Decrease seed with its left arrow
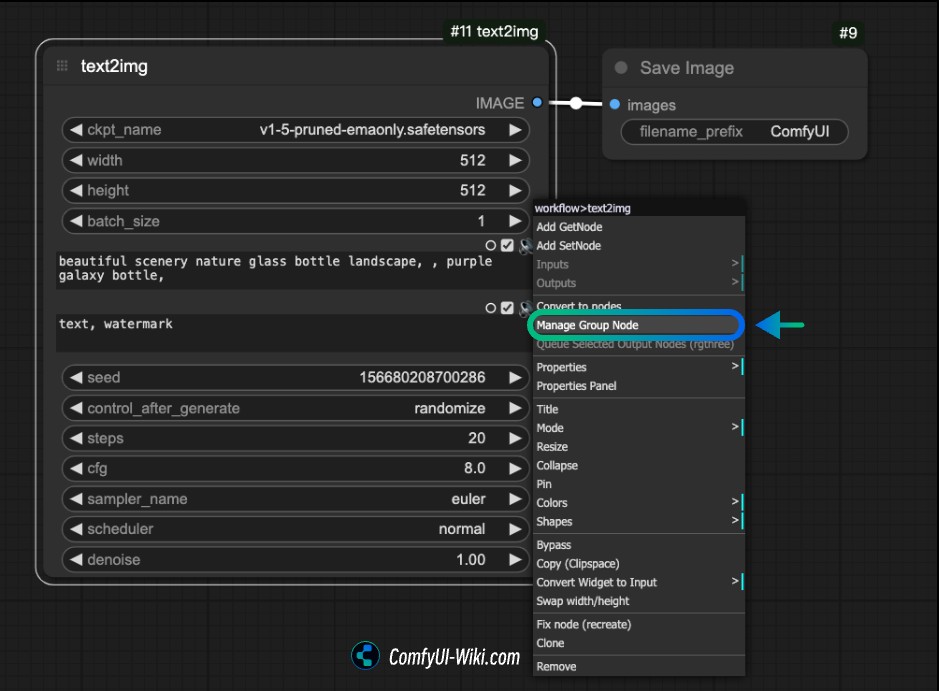This screenshot has width=939, height=691. point(75,377)
